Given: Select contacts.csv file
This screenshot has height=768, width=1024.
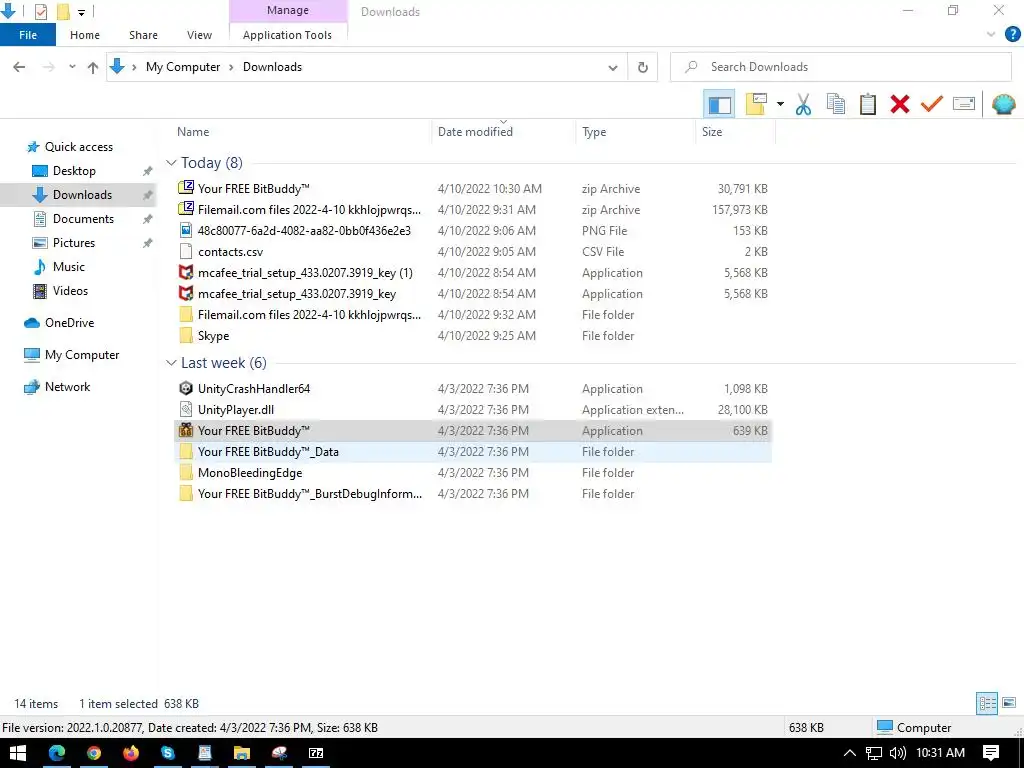Looking at the screenshot, I should click(x=473, y=251).
